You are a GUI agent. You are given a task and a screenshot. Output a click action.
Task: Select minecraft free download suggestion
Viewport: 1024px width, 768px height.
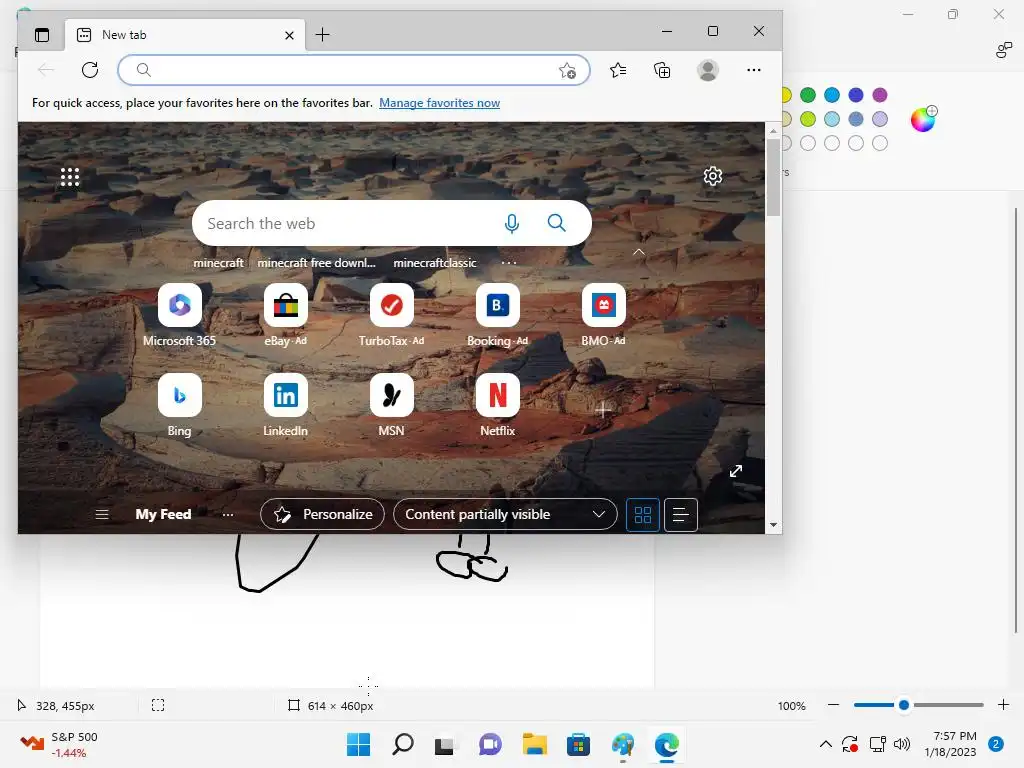coord(316,263)
